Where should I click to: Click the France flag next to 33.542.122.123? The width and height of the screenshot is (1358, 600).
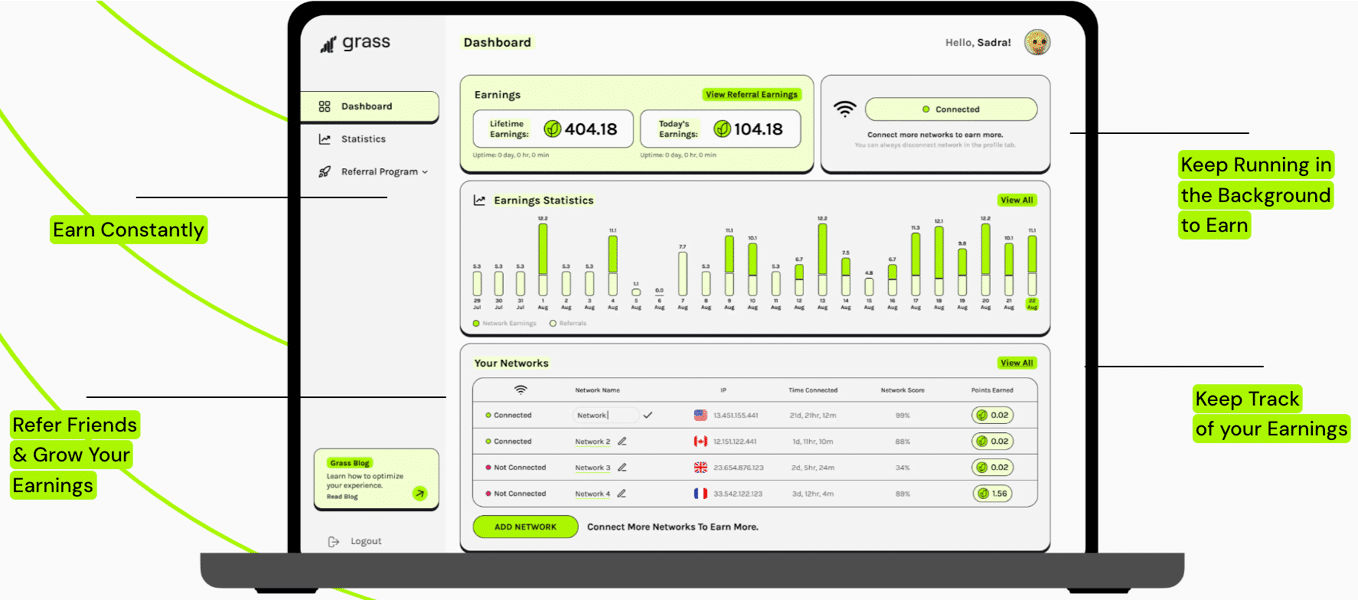(700, 493)
